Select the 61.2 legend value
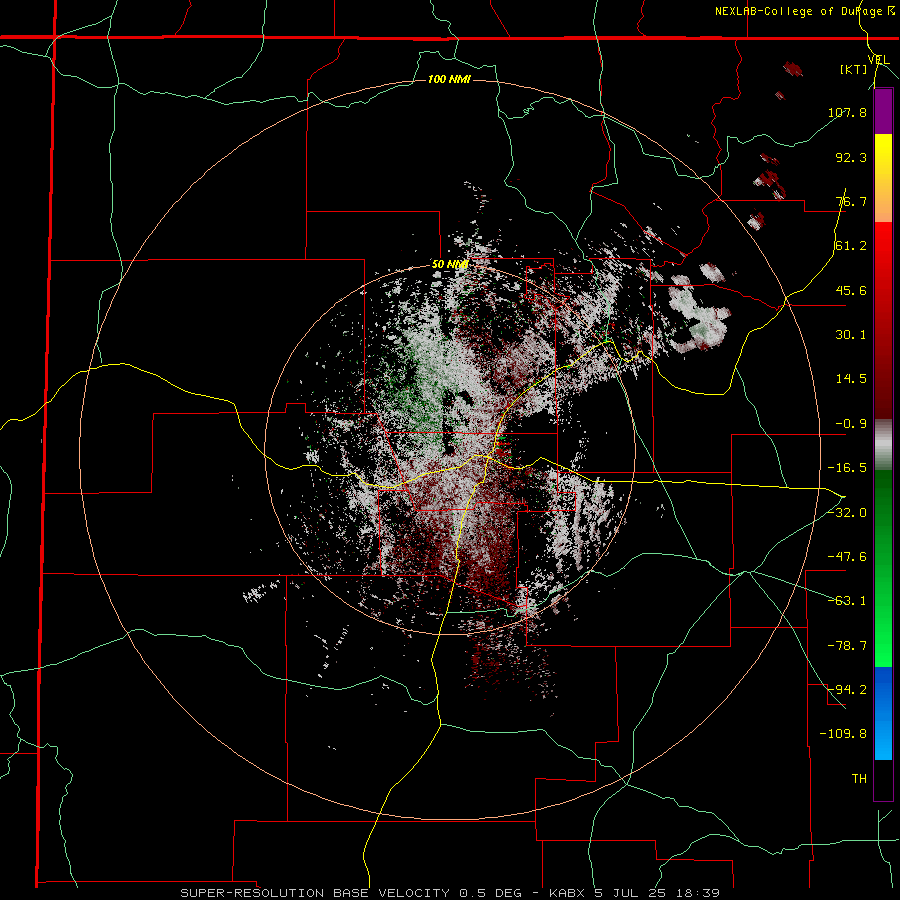This screenshot has height=900, width=900. [851, 246]
